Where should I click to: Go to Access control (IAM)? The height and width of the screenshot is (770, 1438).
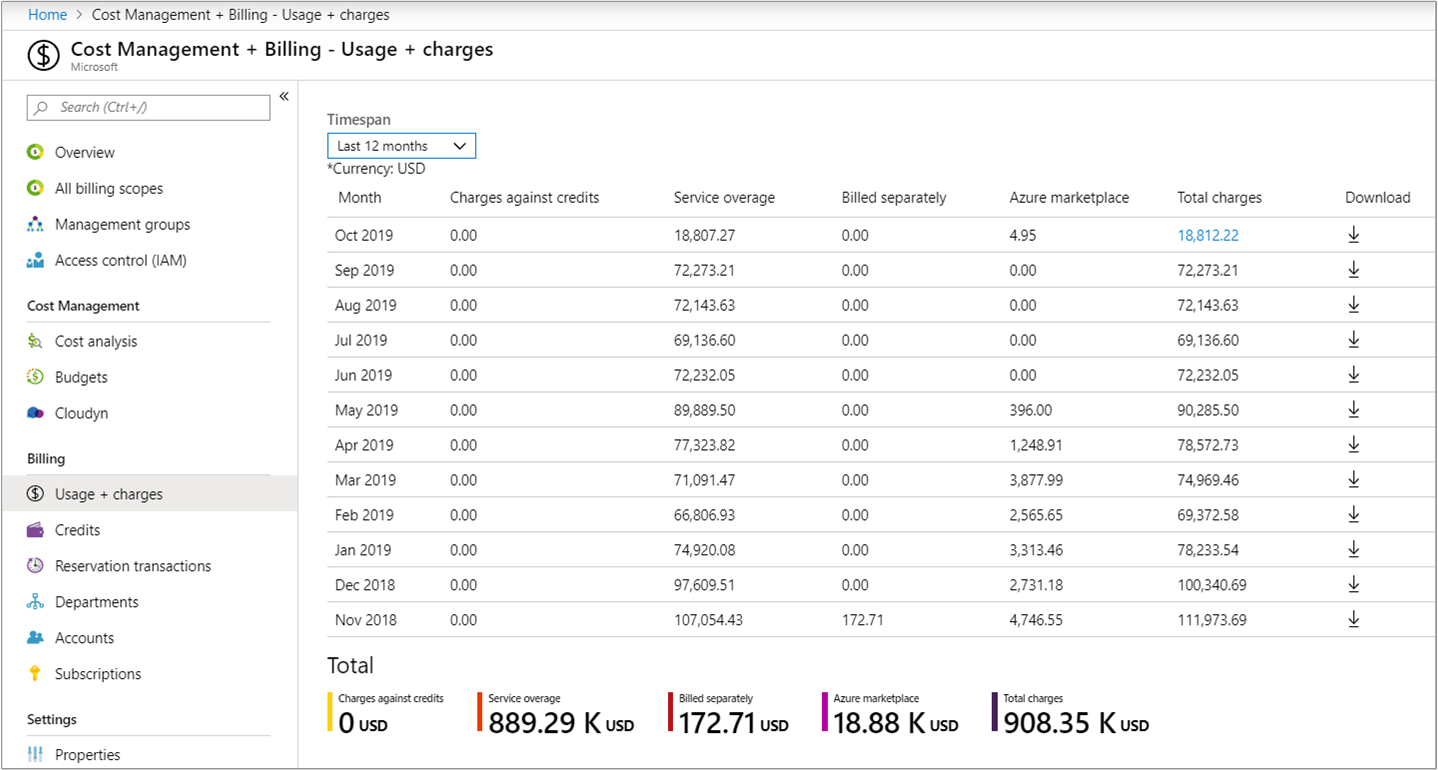(120, 261)
